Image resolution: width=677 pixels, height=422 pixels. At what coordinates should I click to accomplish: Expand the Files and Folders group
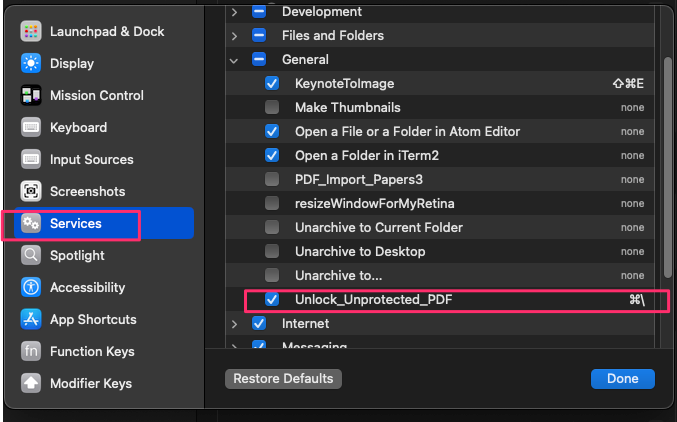pyautogui.click(x=234, y=36)
